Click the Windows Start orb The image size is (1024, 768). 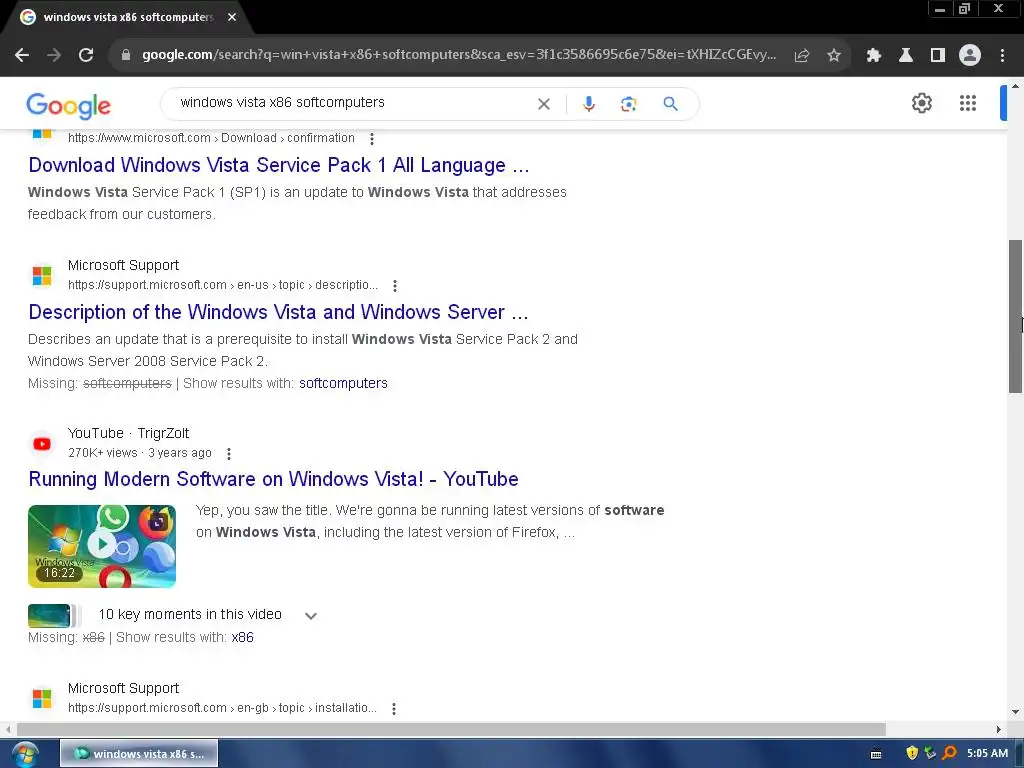pyautogui.click(x=24, y=754)
